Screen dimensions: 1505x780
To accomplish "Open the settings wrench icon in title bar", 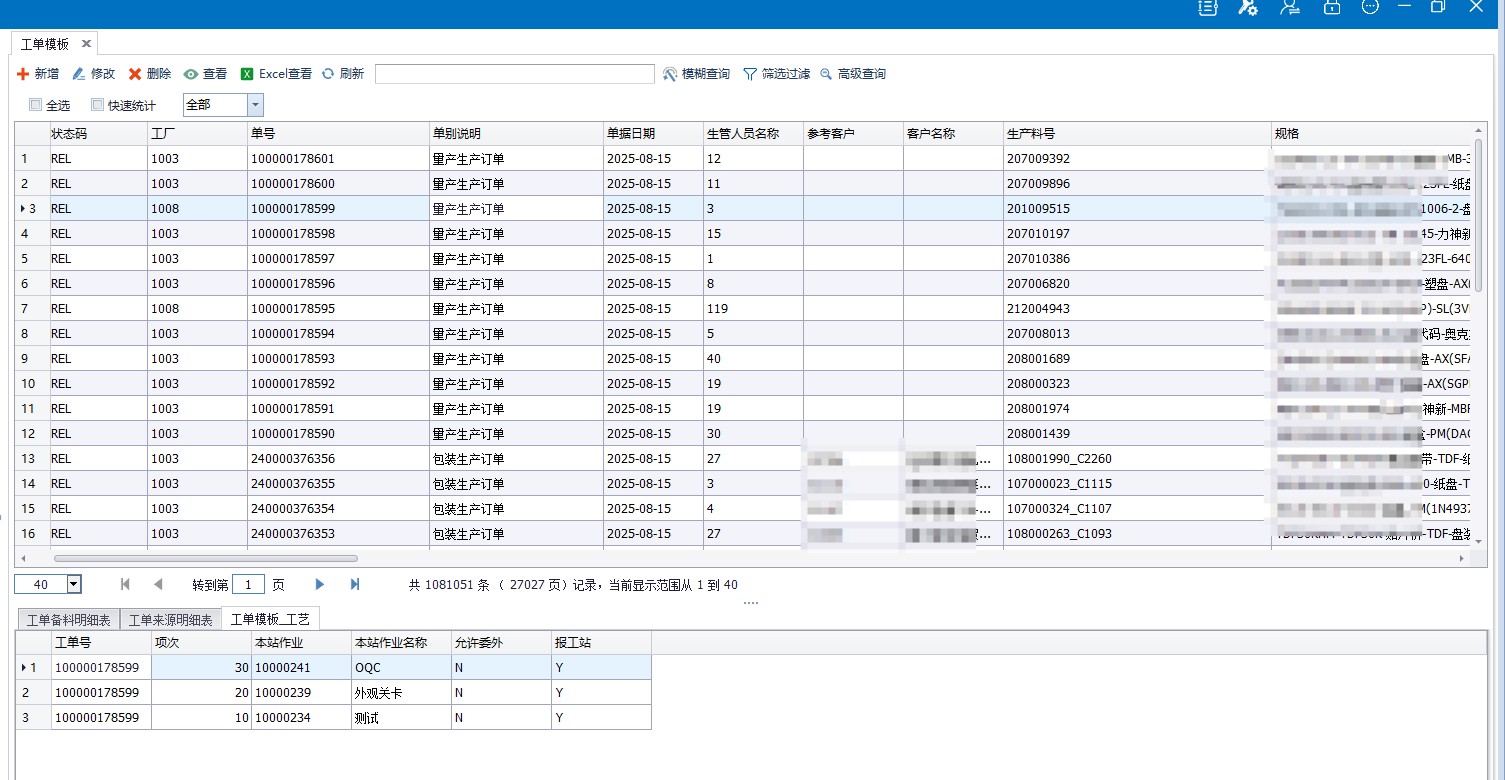I will [x=1247, y=7].
